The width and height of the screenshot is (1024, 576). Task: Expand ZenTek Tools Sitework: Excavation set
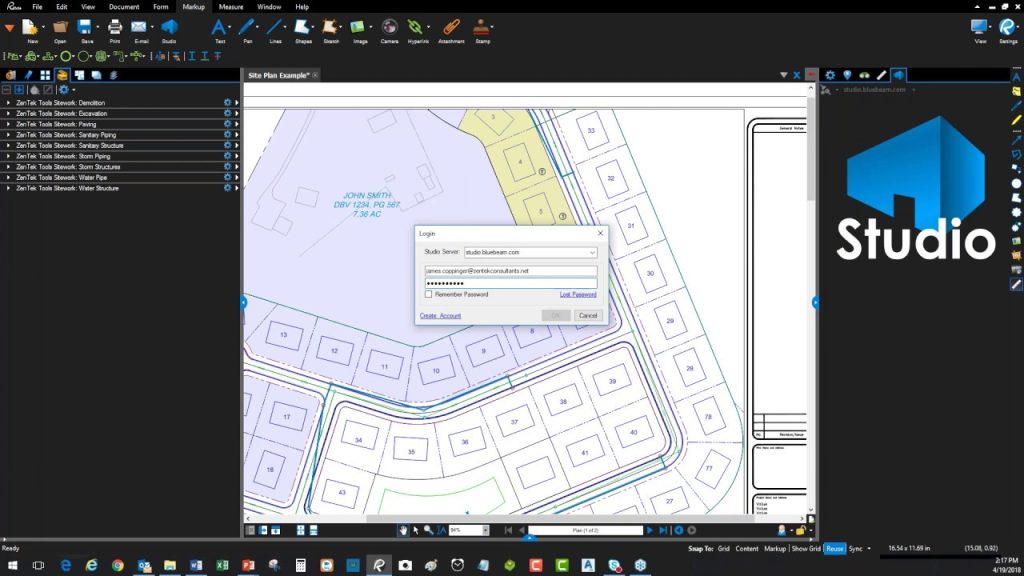pos(8,114)
